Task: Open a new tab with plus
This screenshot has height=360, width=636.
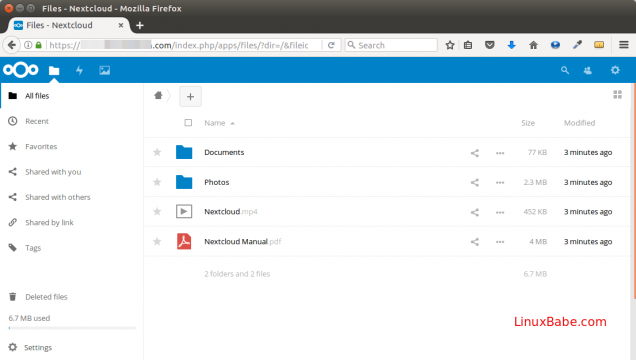Action: [140, 25]
